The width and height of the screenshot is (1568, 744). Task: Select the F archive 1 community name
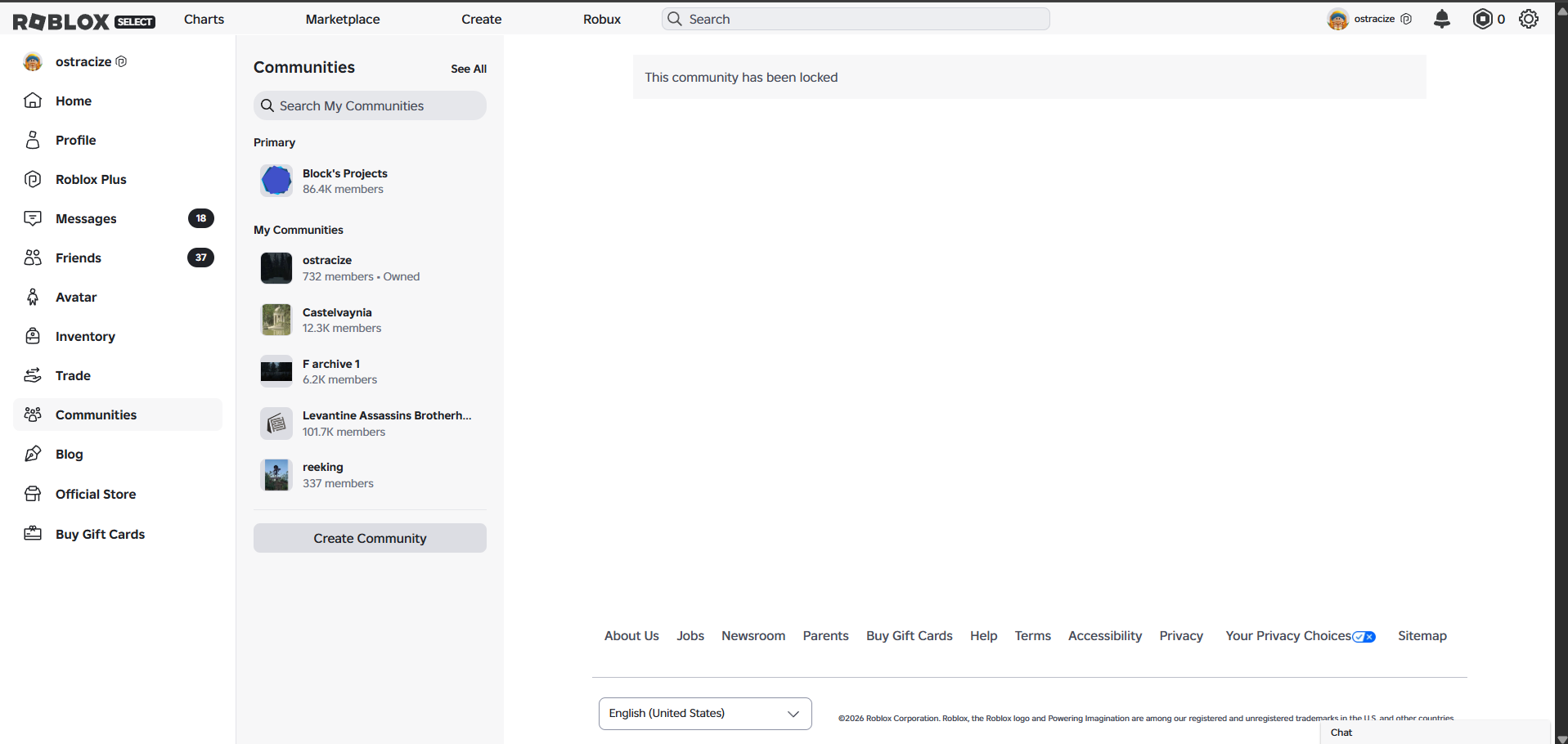[x=331, y=364]
